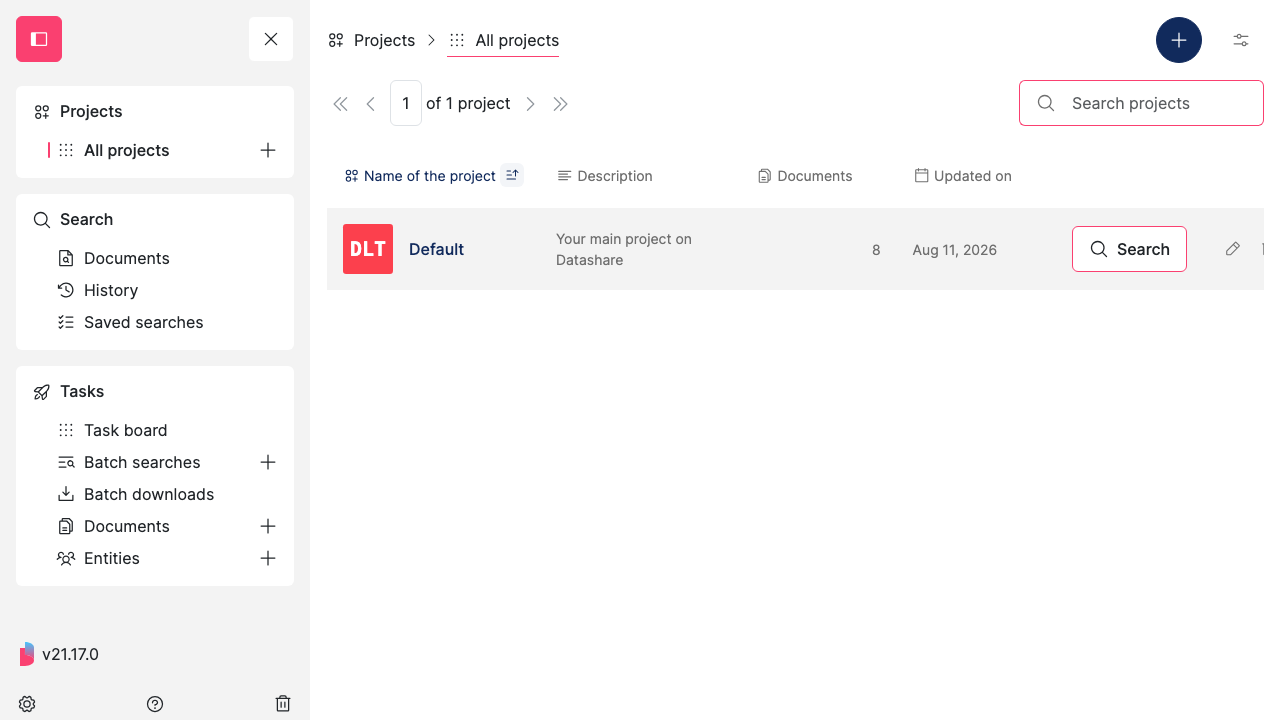Click the pencil edit icon for Default
The height and width of the screenshot is (720, 1280).
(1233, 249)
